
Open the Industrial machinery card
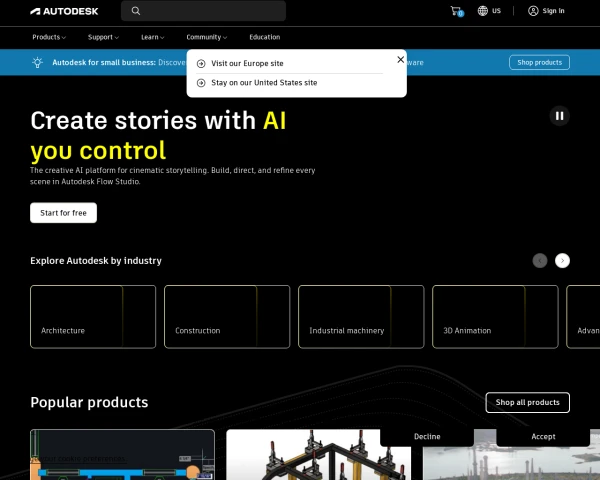(361, 317)
